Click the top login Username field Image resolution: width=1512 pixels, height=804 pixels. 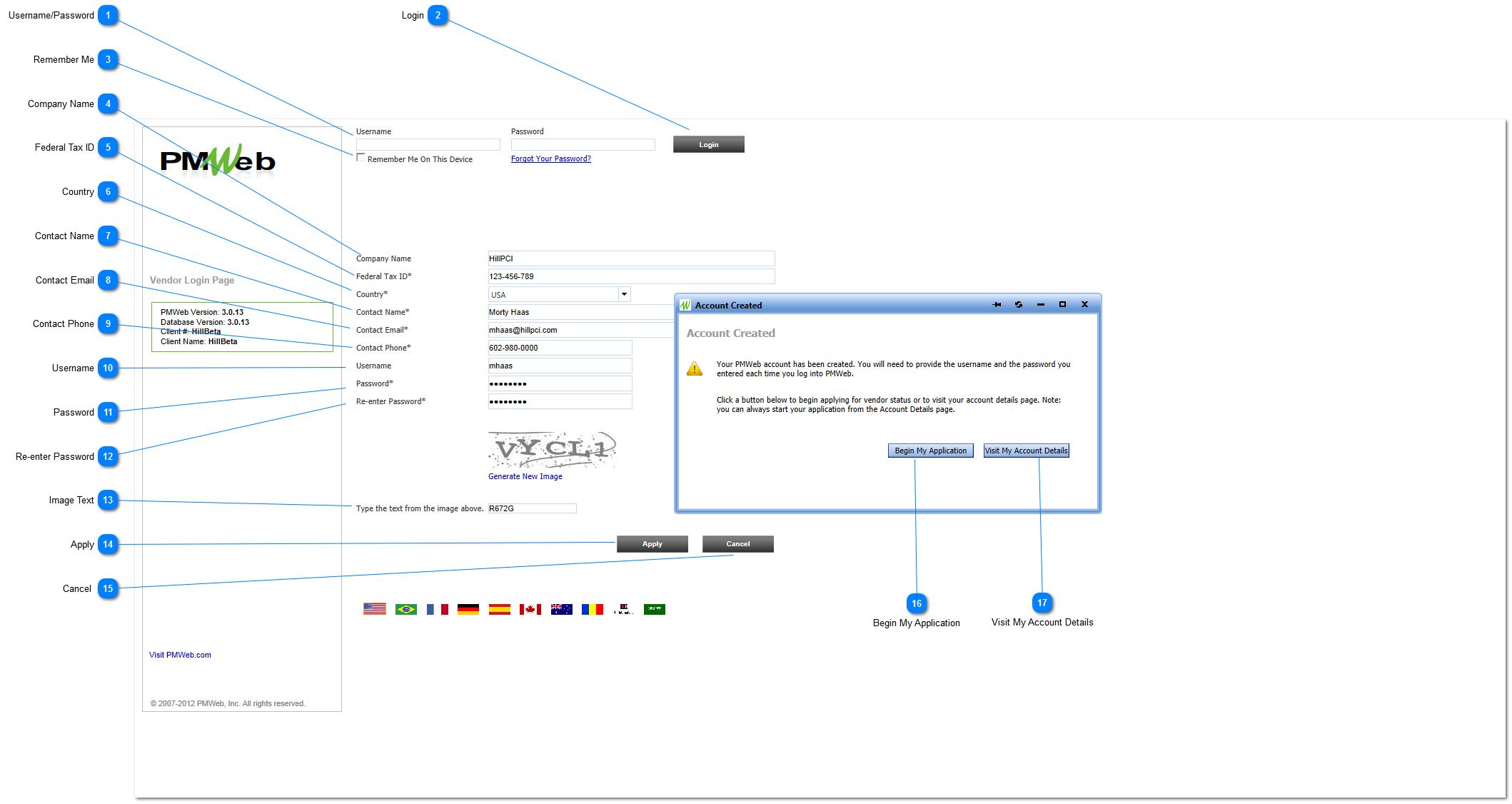(x=428, y=144)
